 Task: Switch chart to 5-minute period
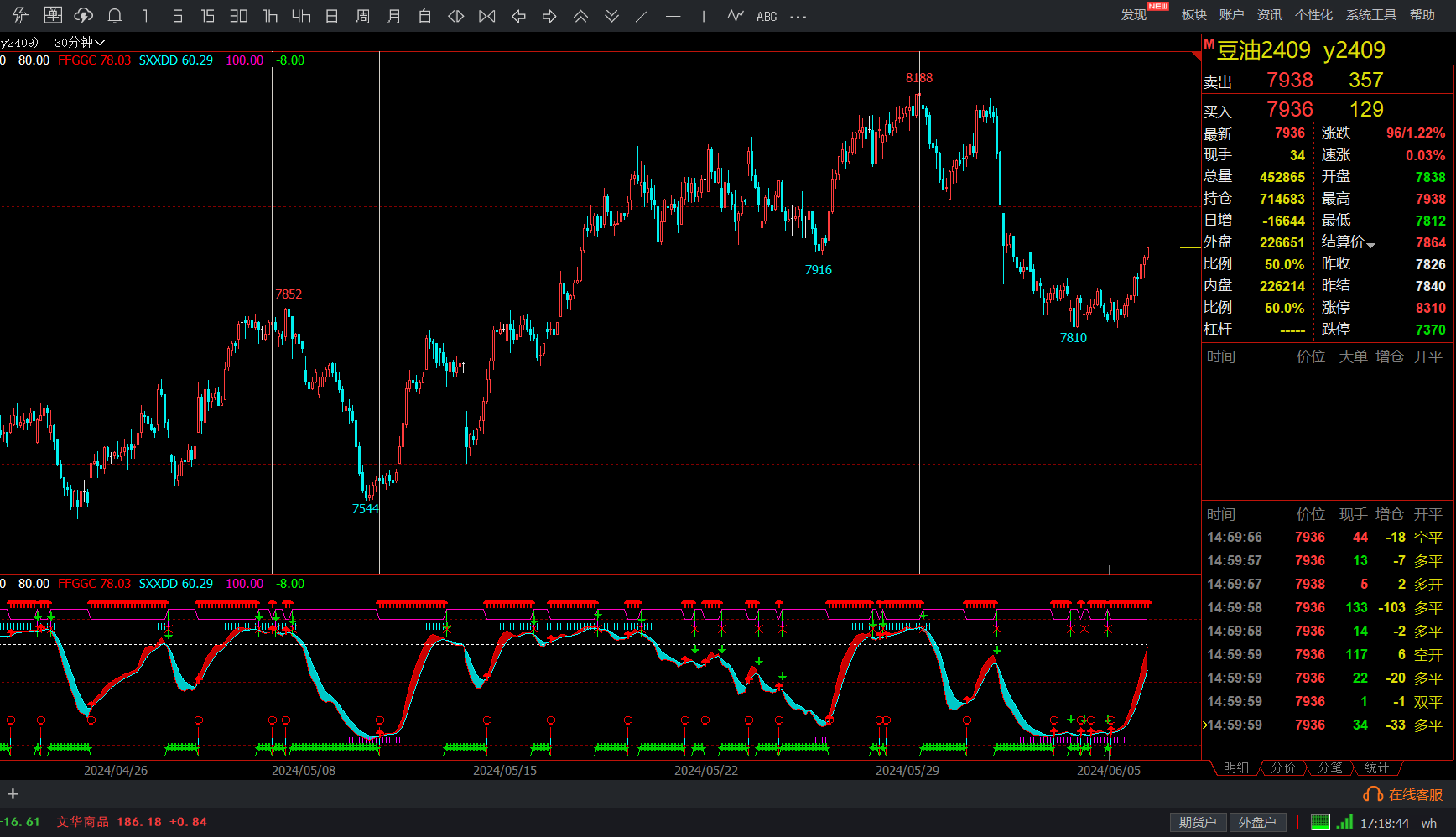tap(177, 15)
